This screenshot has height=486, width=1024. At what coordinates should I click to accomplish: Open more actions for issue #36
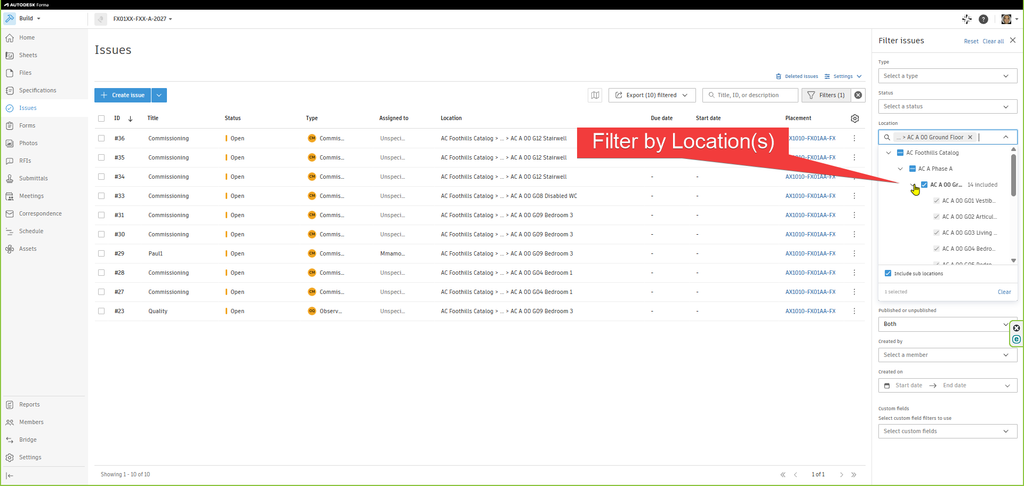coord(854,138)
